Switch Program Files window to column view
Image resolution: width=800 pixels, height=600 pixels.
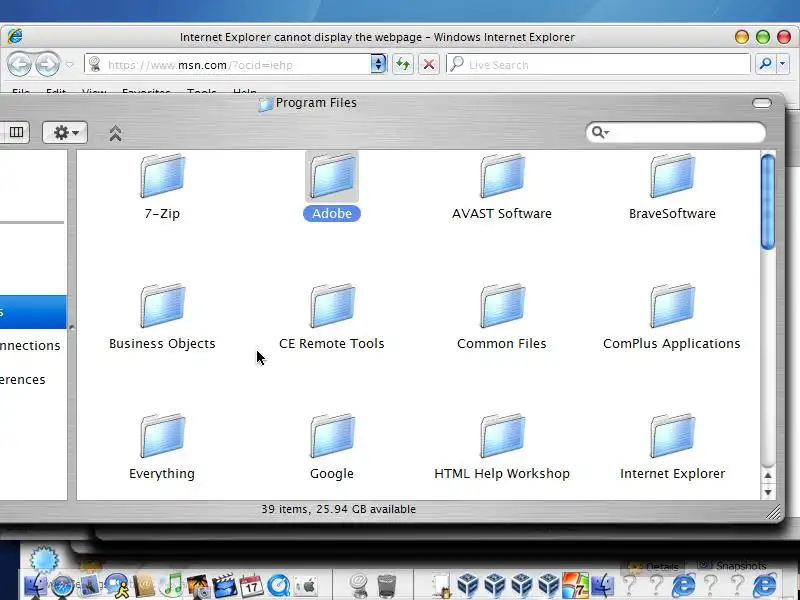coord(16,133)
